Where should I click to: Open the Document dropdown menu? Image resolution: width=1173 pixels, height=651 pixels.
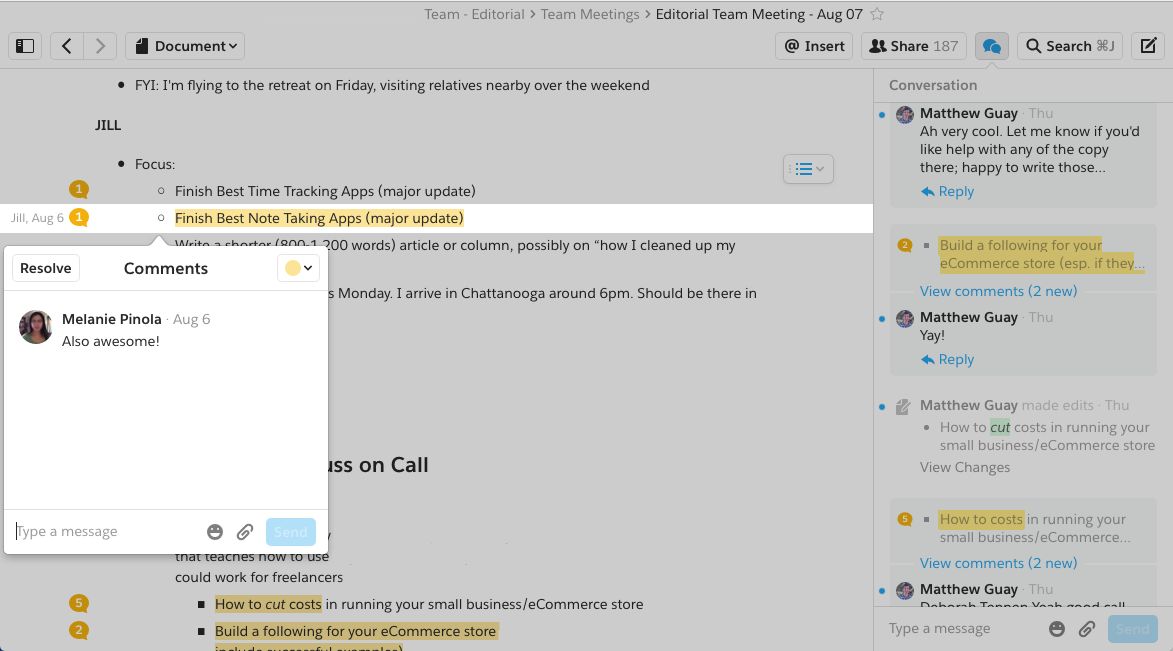(185, 46)
